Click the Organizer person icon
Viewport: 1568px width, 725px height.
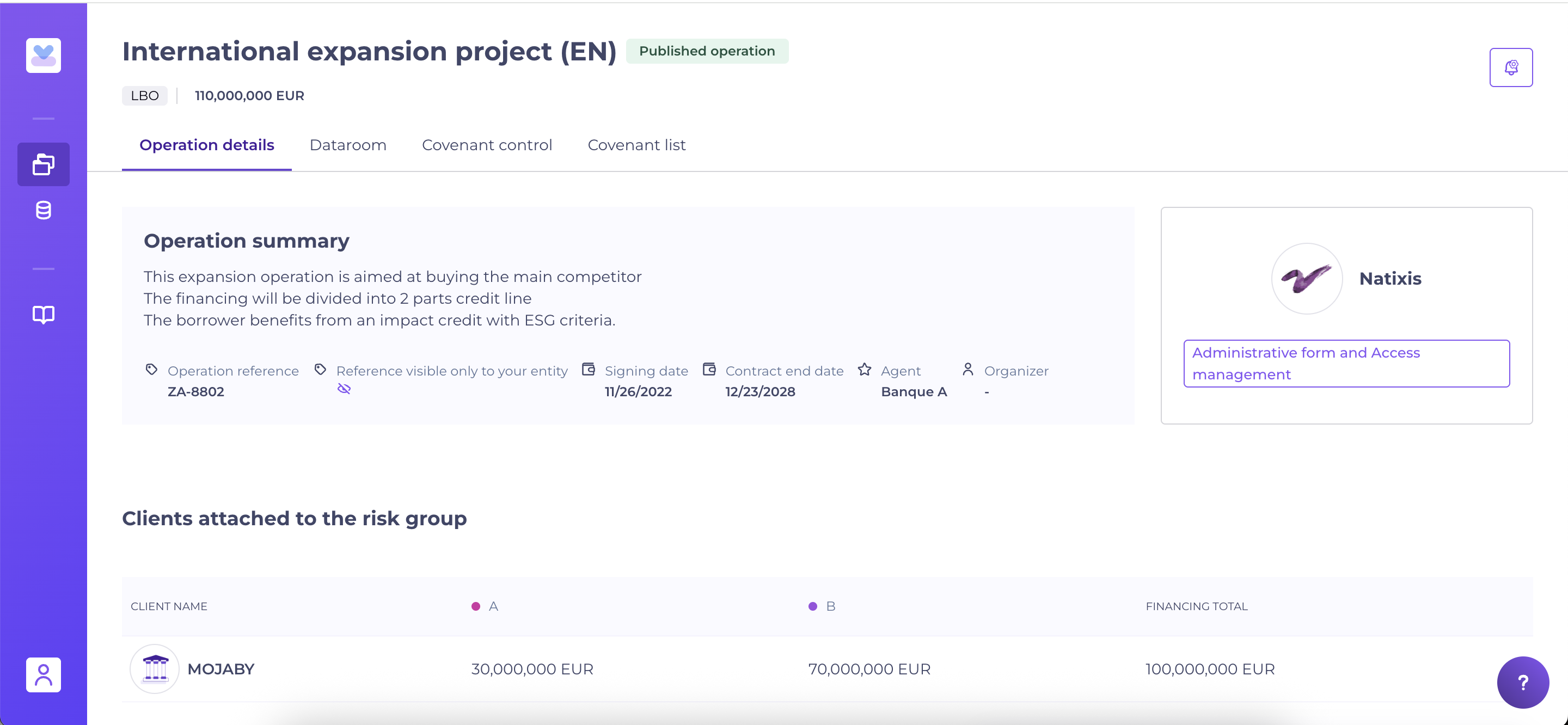coord(968,370)
